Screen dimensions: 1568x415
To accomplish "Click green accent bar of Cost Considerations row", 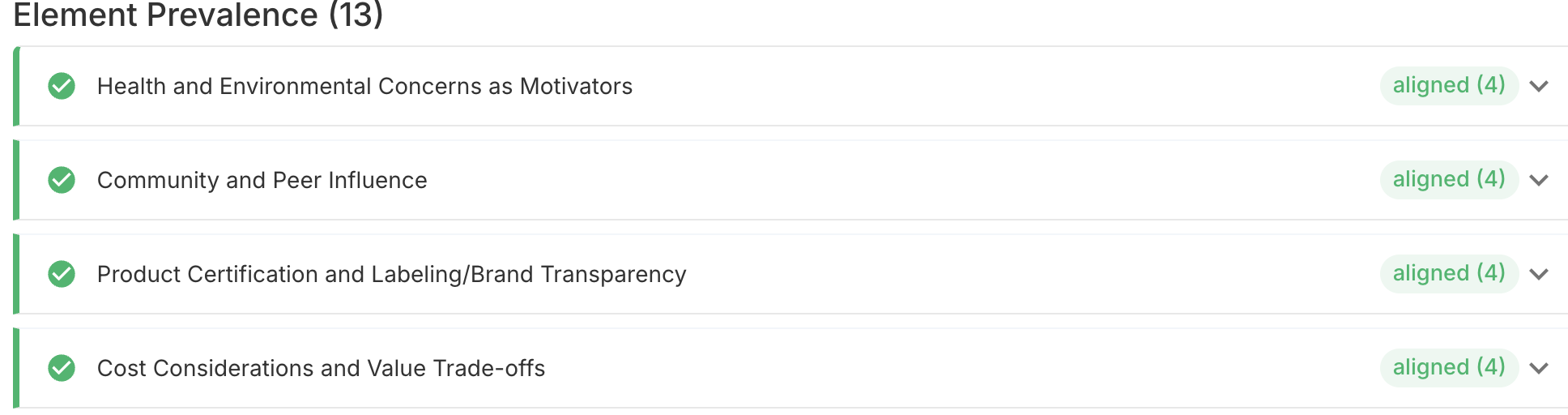I will point(16,368).
